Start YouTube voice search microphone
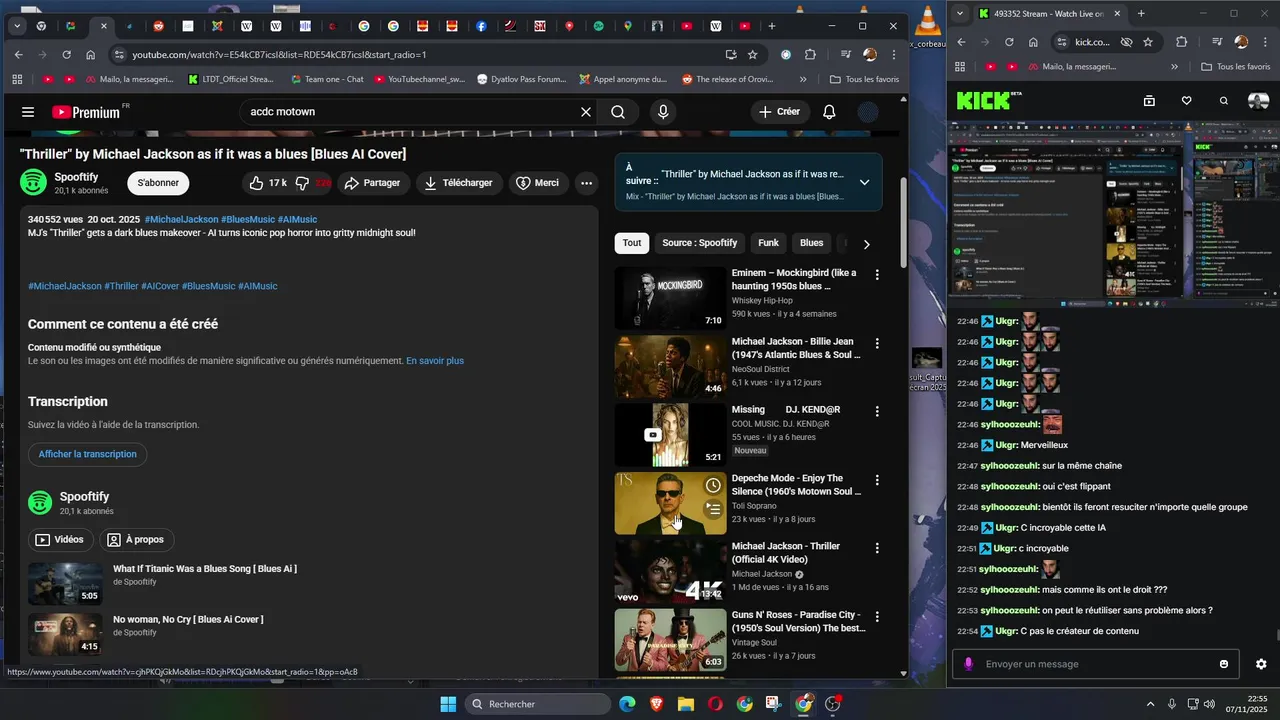The image size is (1280, 720). click(662, 112)
